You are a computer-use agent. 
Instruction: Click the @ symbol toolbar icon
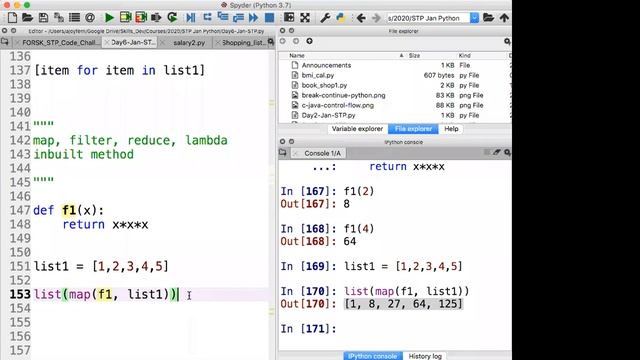pos(90,18)
